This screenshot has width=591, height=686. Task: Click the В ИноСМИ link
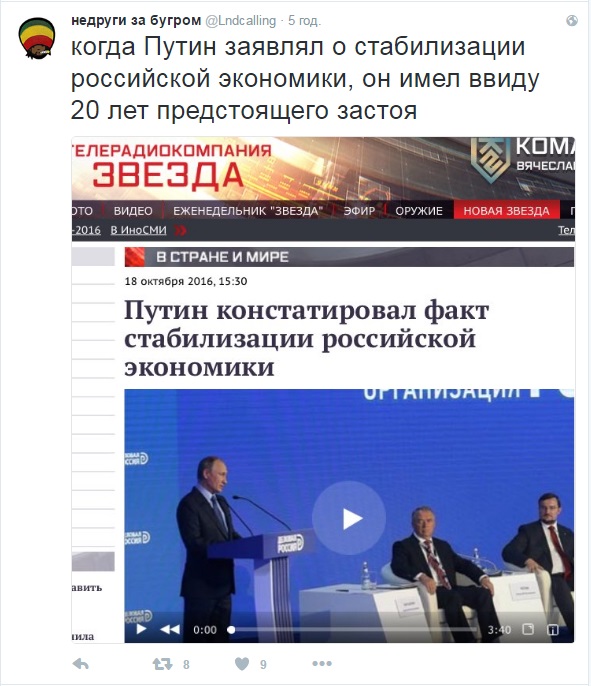pos(138,230)
